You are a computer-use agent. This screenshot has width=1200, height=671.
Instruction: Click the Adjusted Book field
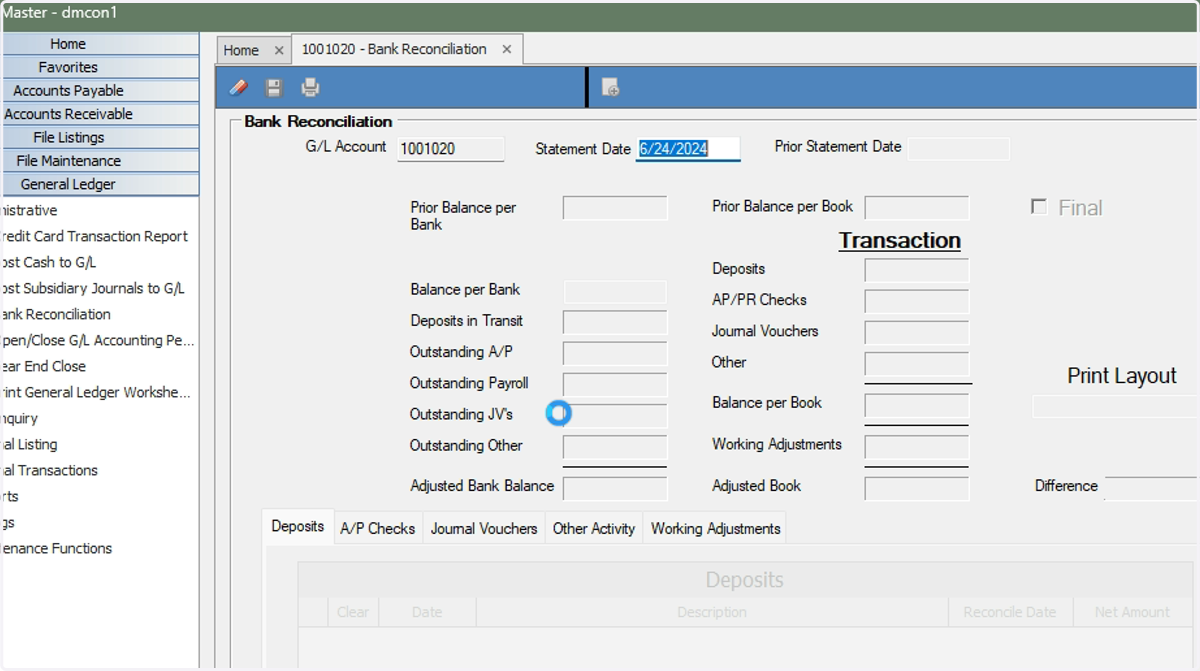click(x=917, y=488)
